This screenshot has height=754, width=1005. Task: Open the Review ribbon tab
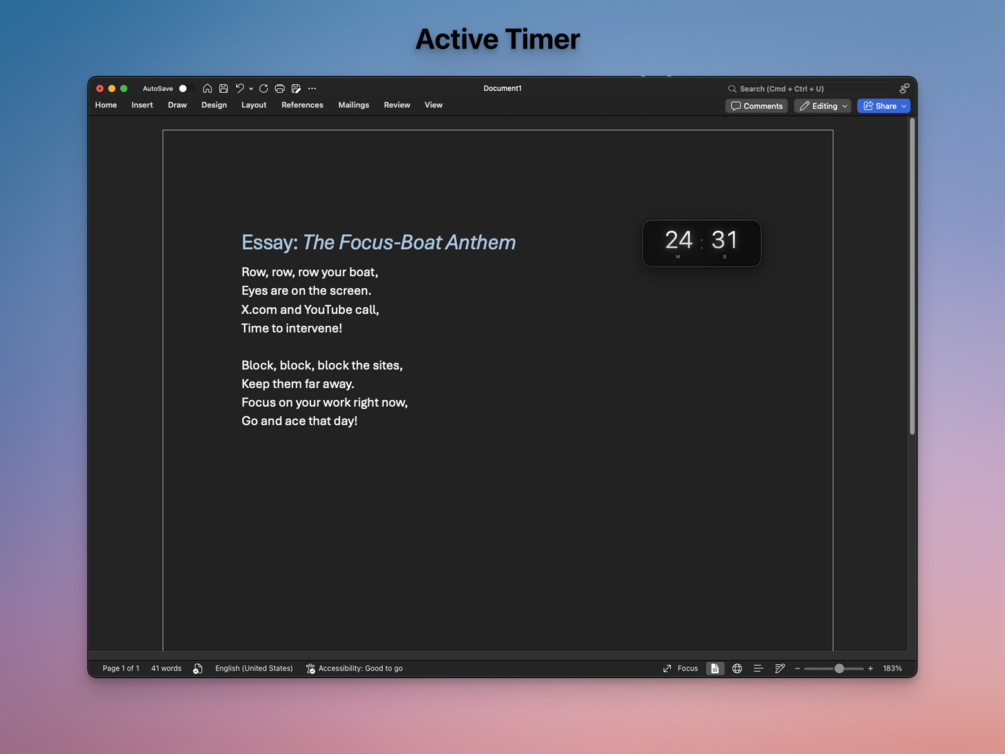(397, 105)
